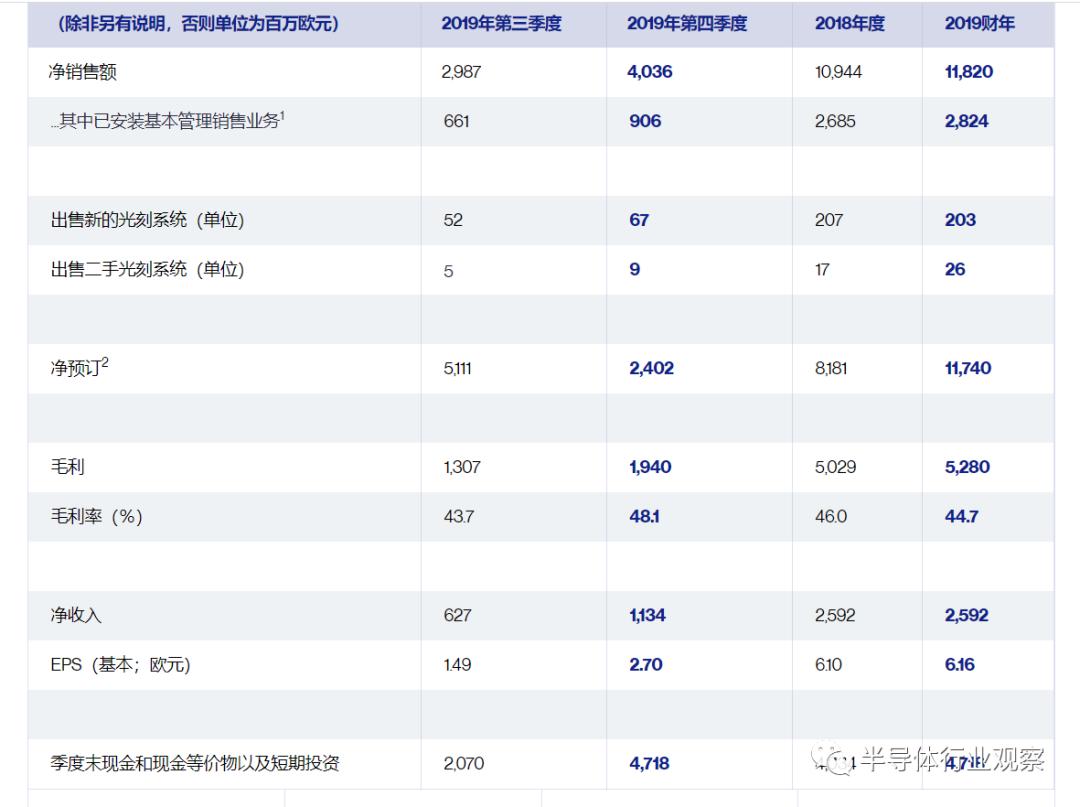
Task: Click net bookings value 11,740
Action: pos(968,368)
